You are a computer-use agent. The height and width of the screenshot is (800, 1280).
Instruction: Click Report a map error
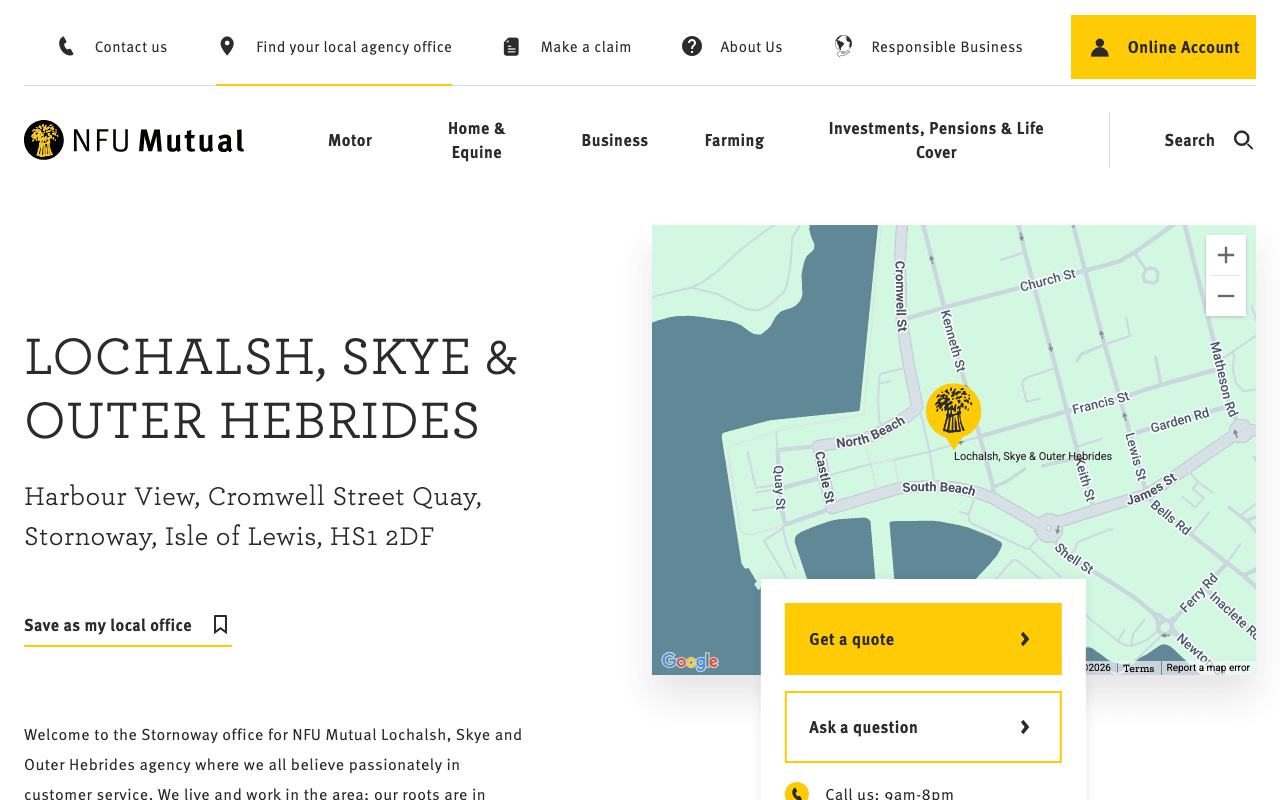tap(1208, 668)
